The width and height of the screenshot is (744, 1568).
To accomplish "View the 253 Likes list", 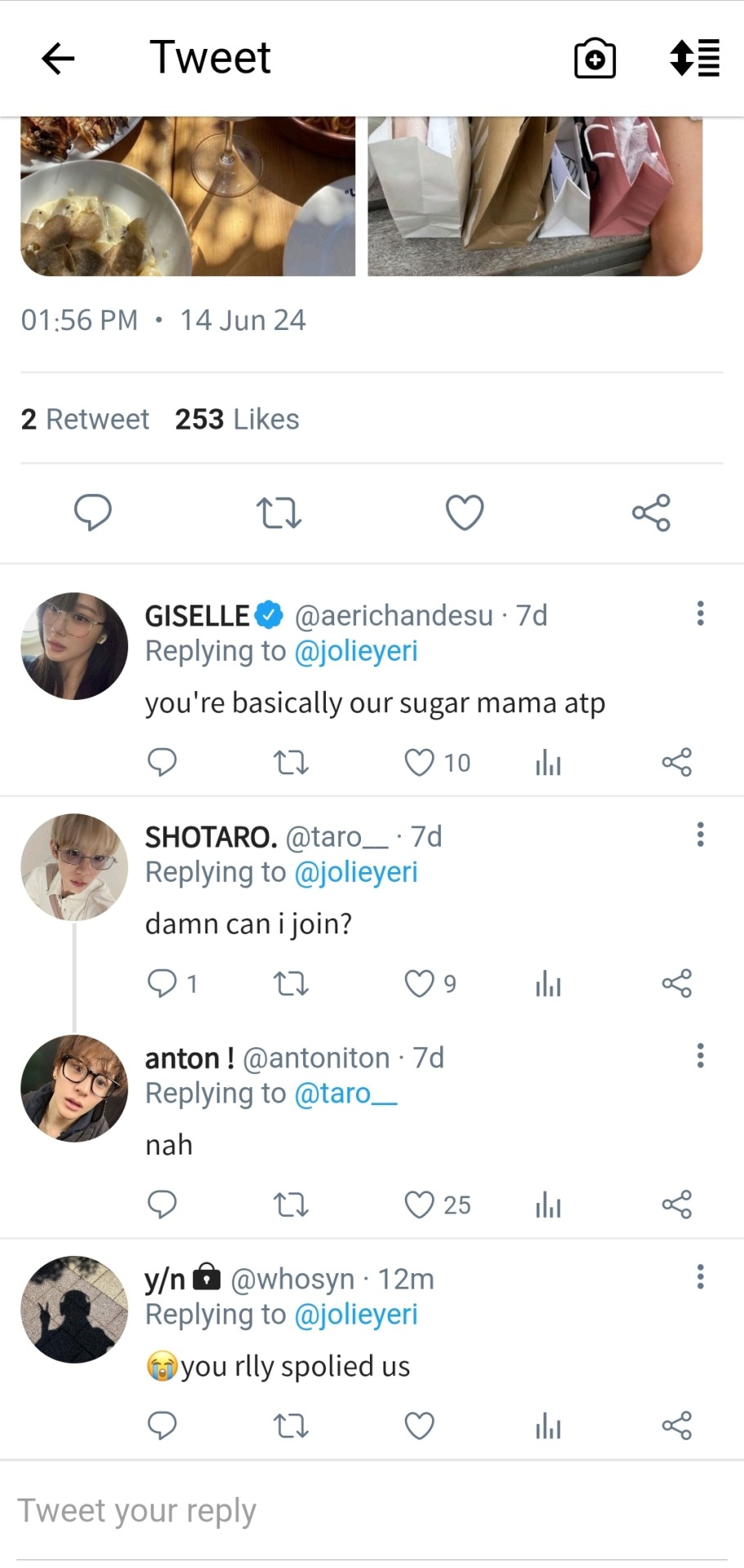I will tap(237, 420).
